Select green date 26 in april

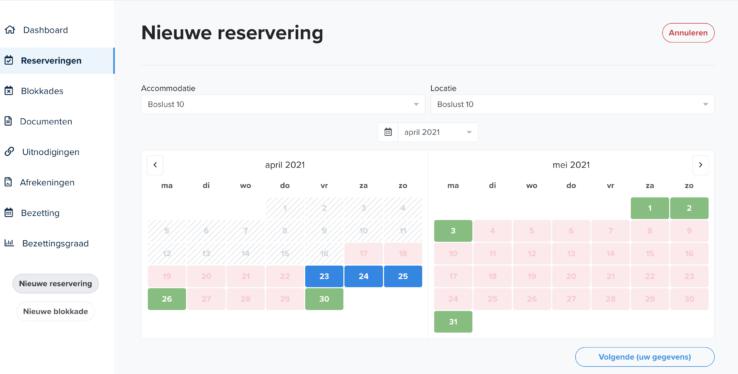167,299
